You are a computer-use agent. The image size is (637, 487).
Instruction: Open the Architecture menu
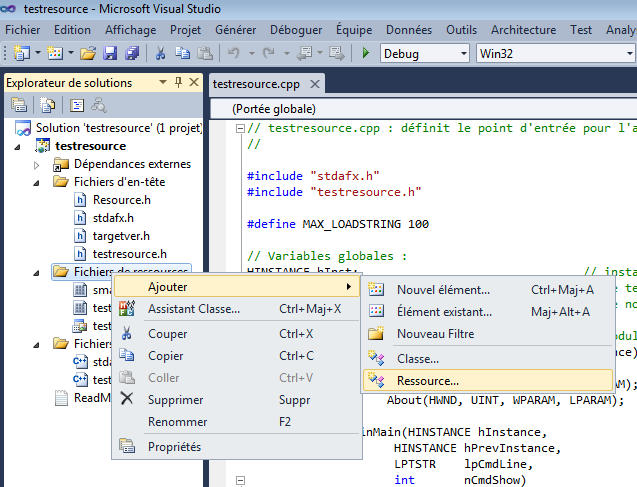point(523,30)
